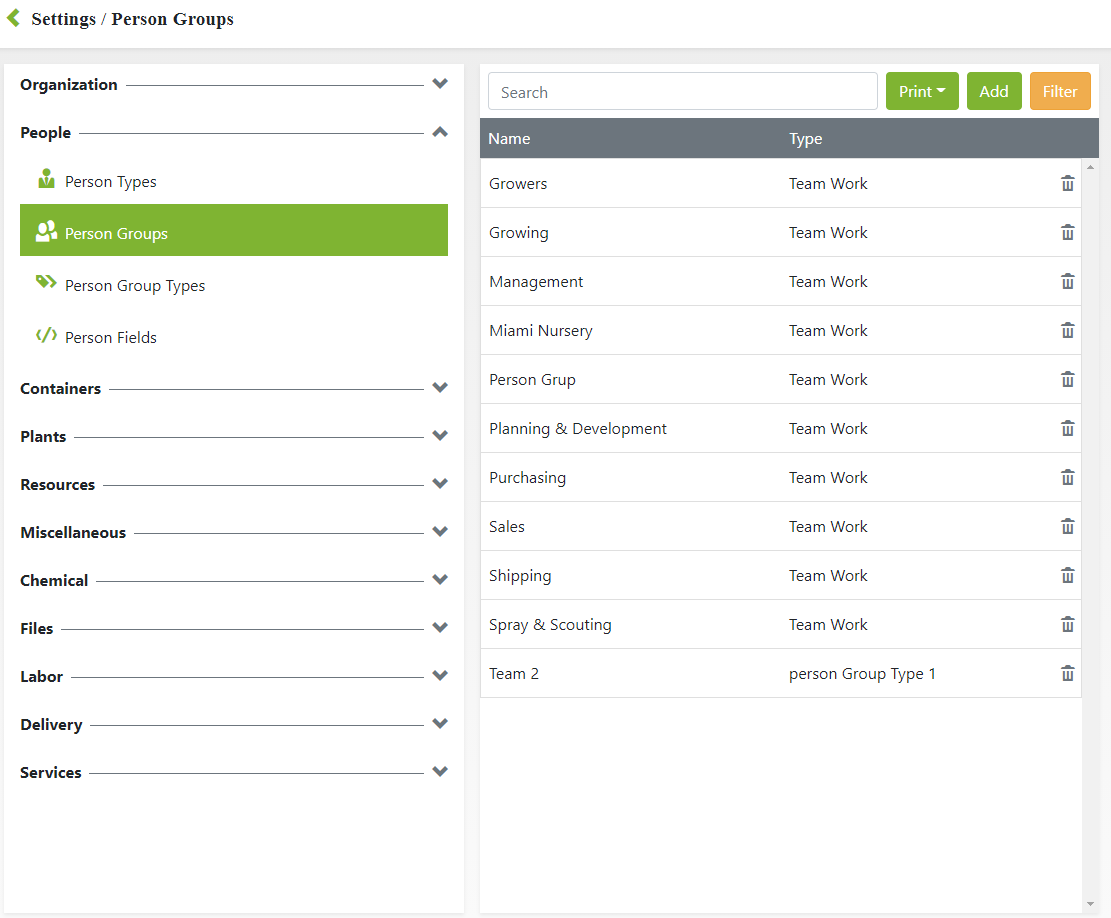Go to Person Group Types
The height and width of the screenshot is (918, 1111).
point(134,286)
